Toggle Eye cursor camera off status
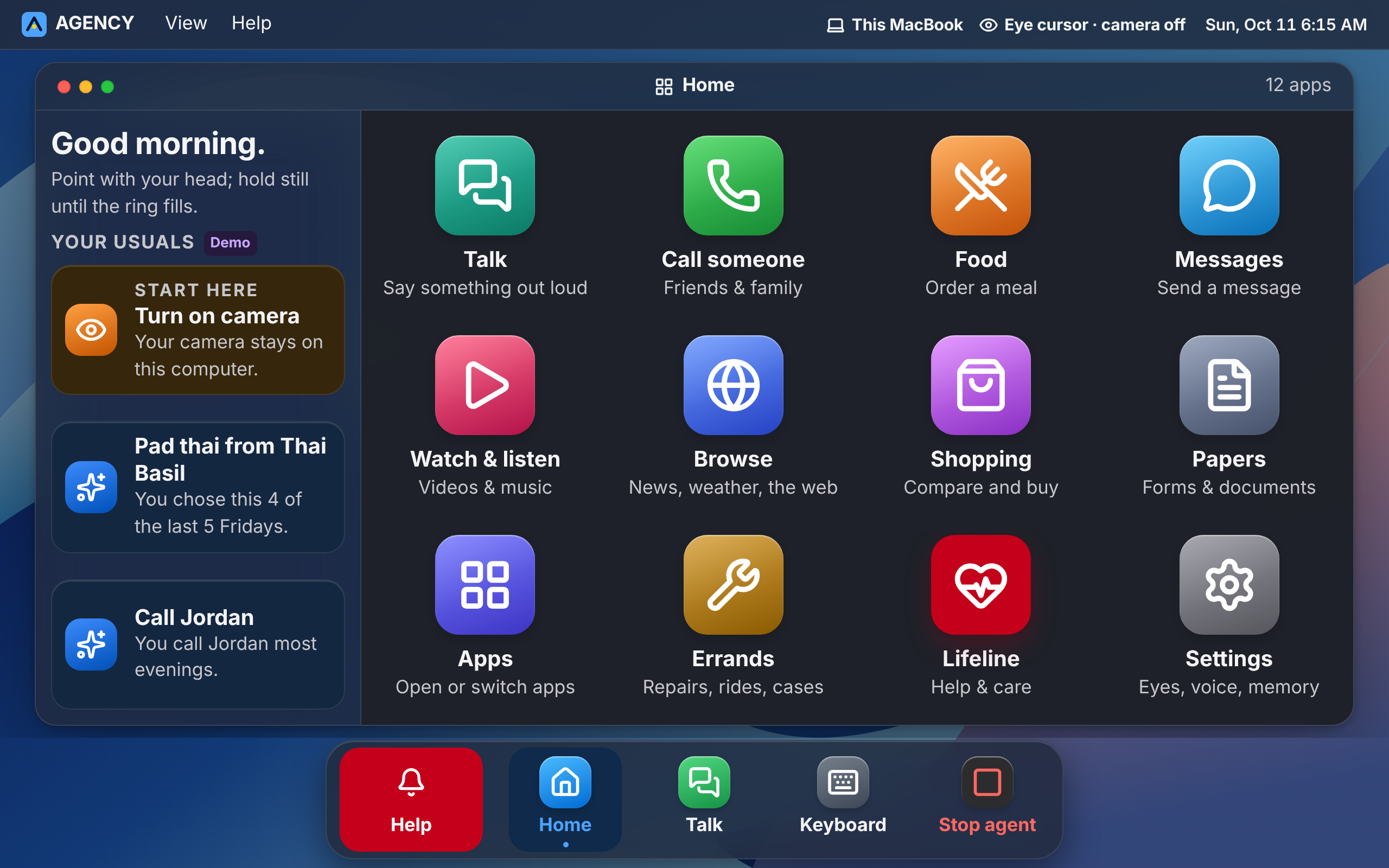The height and width of the screenshot is (868, 1389). pos(1082,25)
